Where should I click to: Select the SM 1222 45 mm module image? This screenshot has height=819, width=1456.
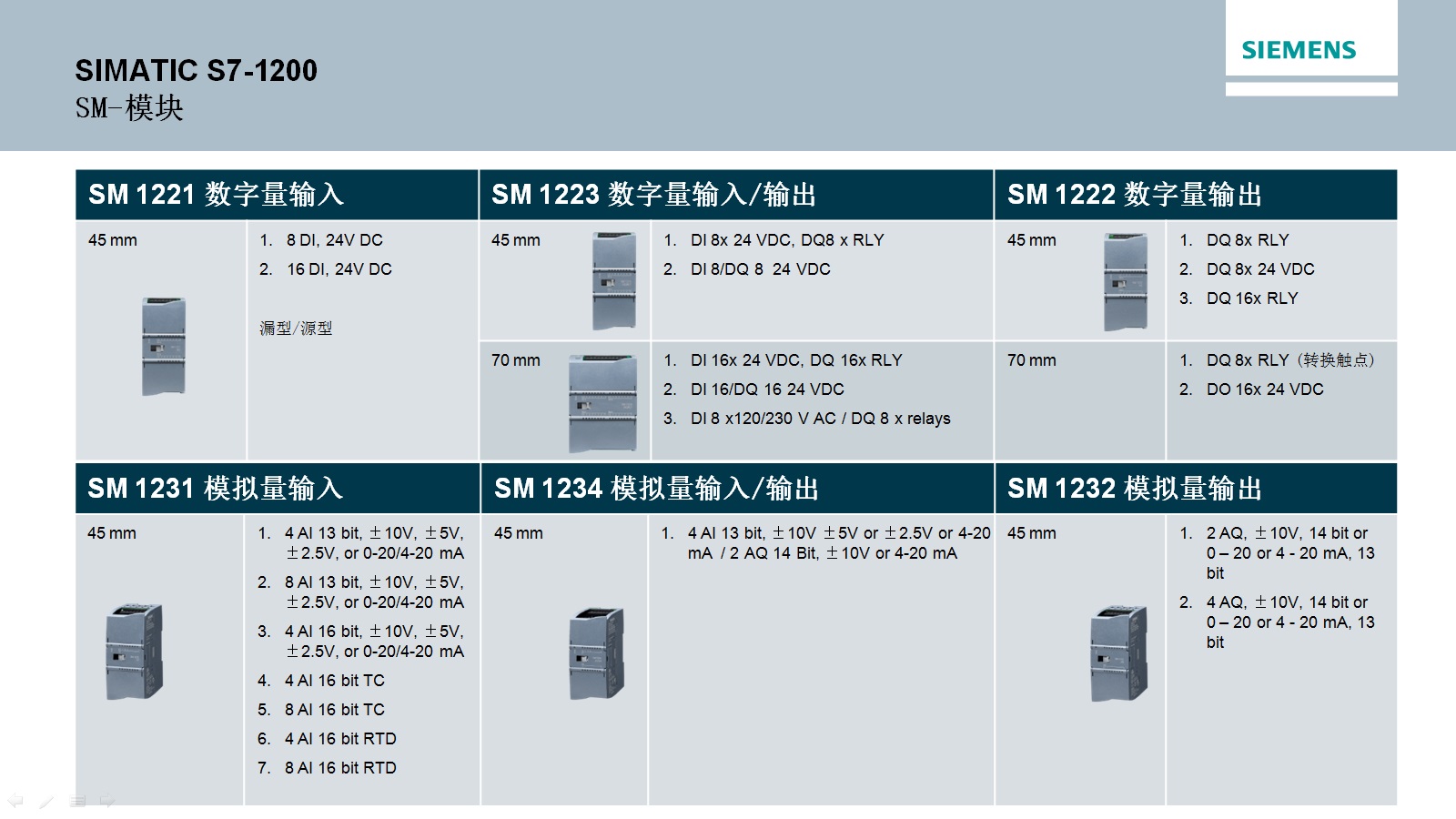click(x=1126, y=281)
